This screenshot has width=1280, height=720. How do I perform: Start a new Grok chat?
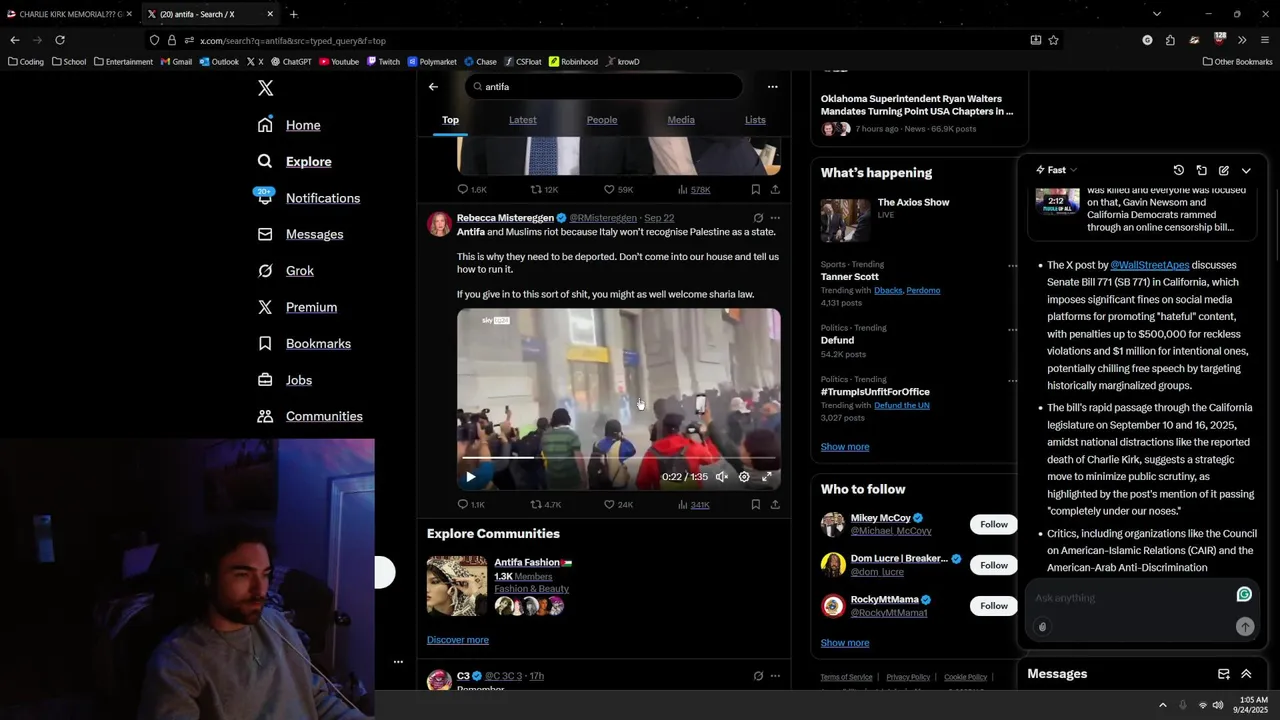(1224, 171)
